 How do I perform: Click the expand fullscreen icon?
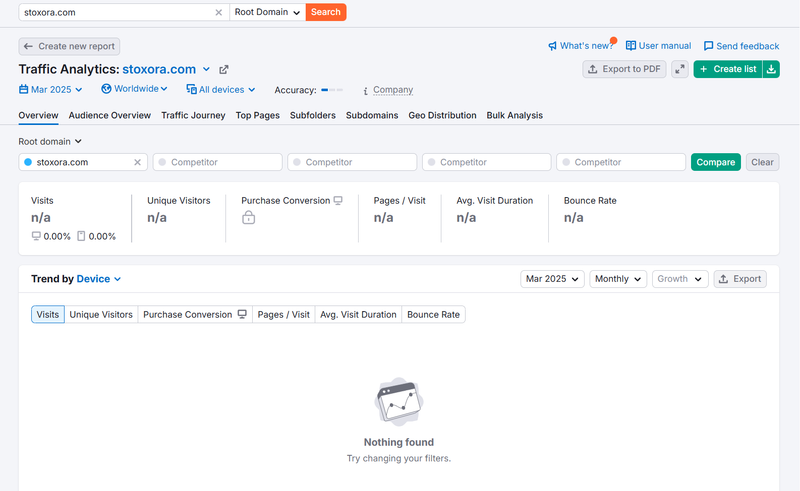(x=680, y=69)
